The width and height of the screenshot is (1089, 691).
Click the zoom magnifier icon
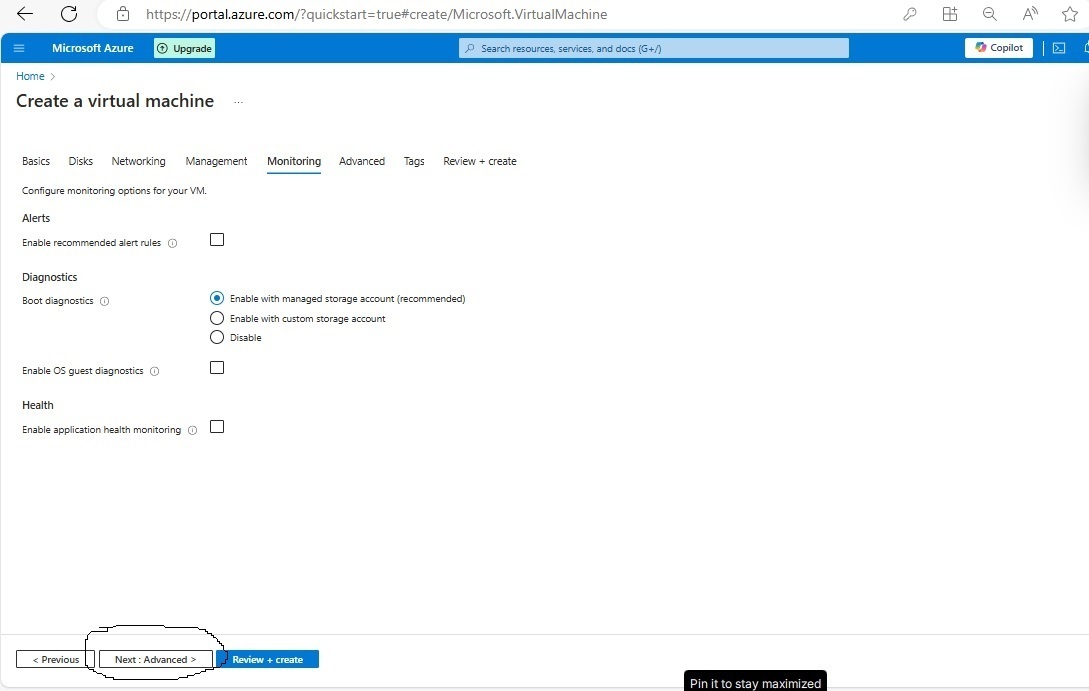coord(990,14)
